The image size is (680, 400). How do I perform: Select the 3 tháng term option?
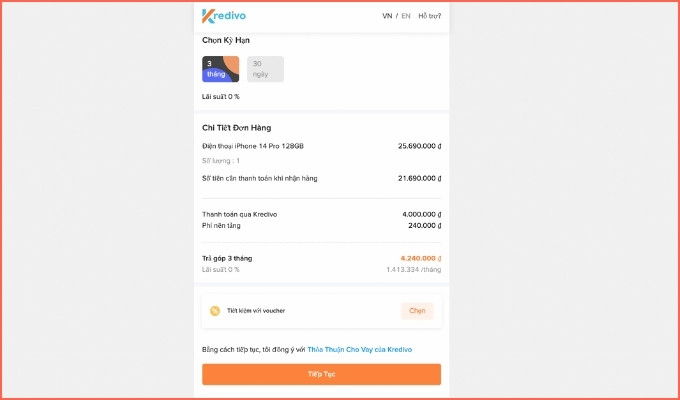(220, 69)
